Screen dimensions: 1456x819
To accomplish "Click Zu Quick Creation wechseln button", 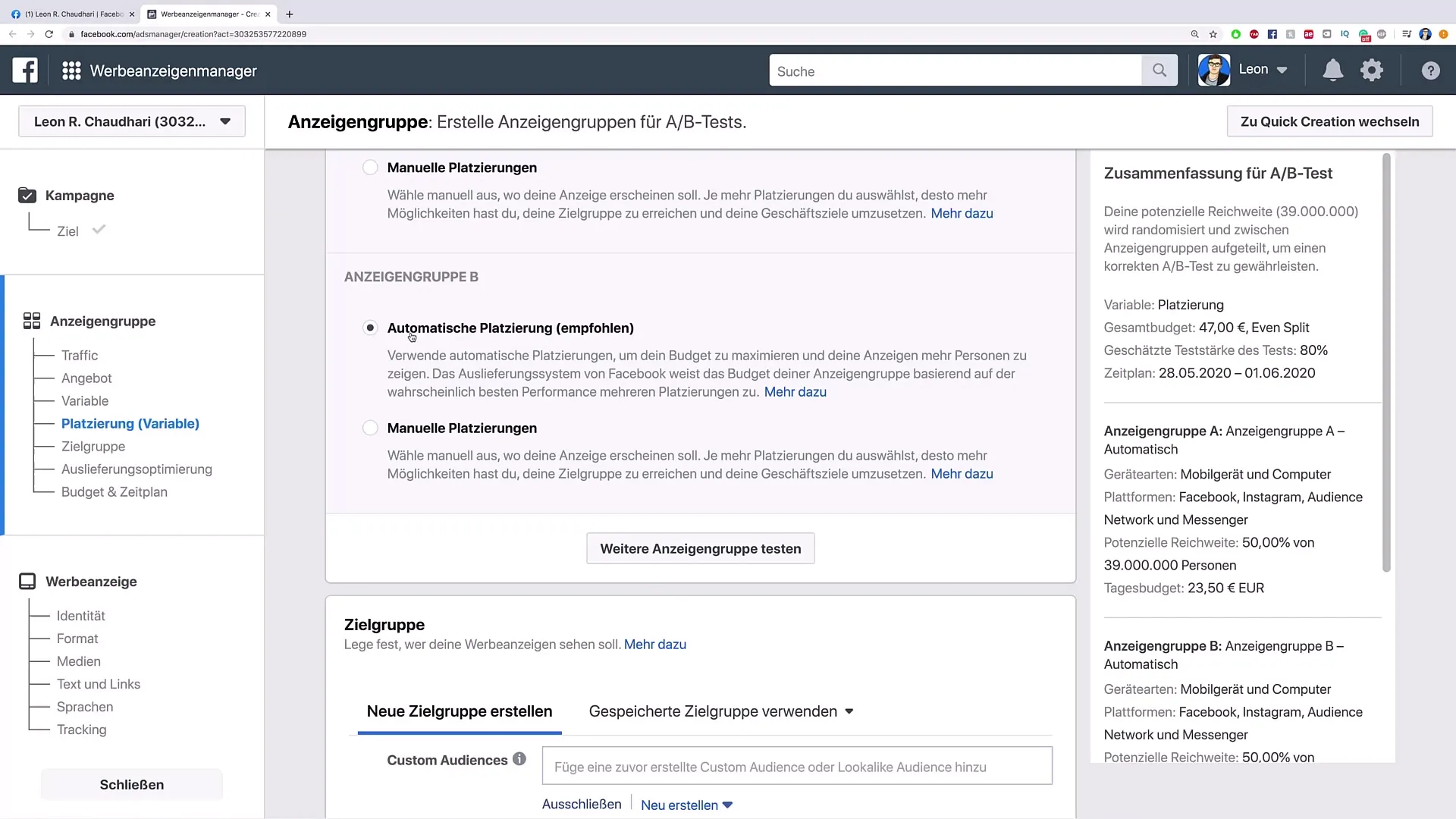I will 1329,121.
